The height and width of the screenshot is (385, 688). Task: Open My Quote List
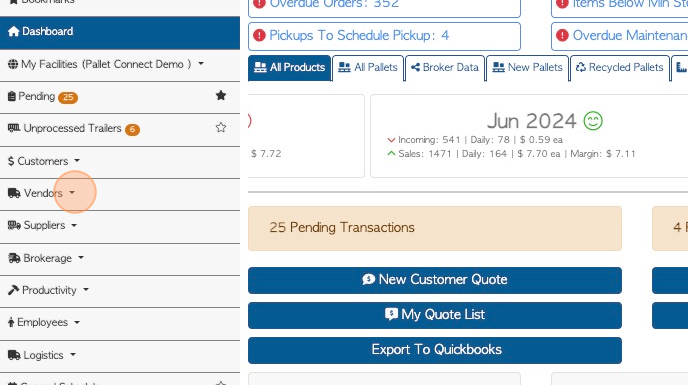click(x=435, y=316)
